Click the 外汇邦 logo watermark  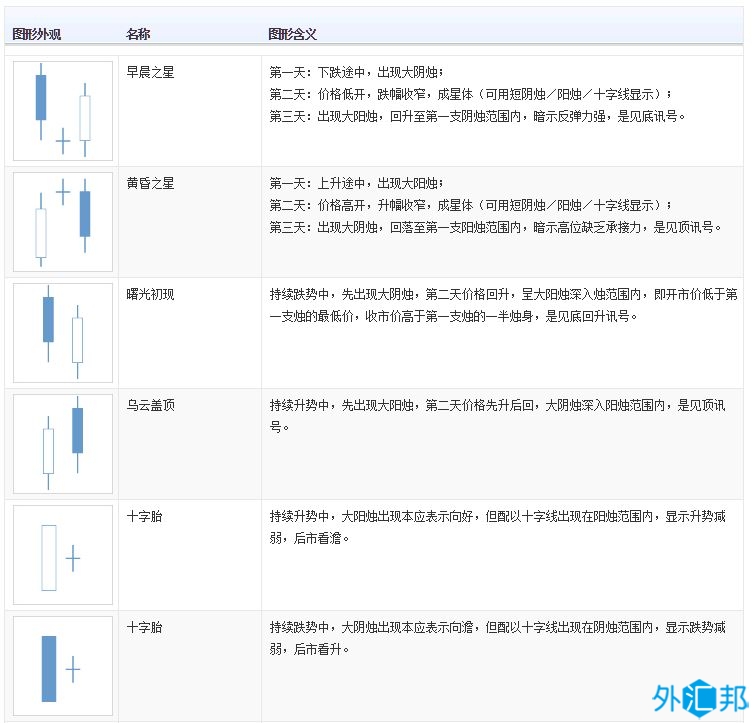(x=697, y=698)
